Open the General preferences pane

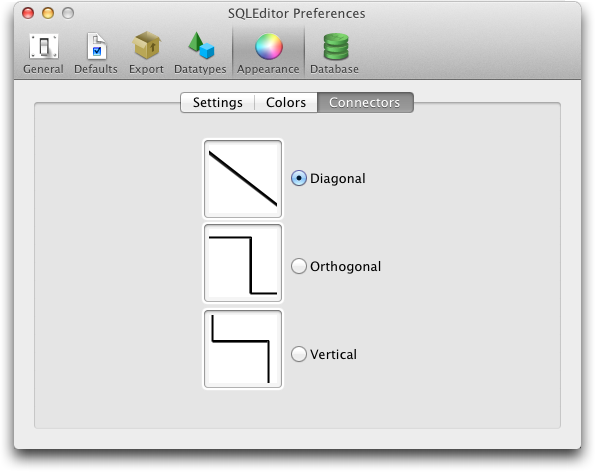tap(43, 53)
